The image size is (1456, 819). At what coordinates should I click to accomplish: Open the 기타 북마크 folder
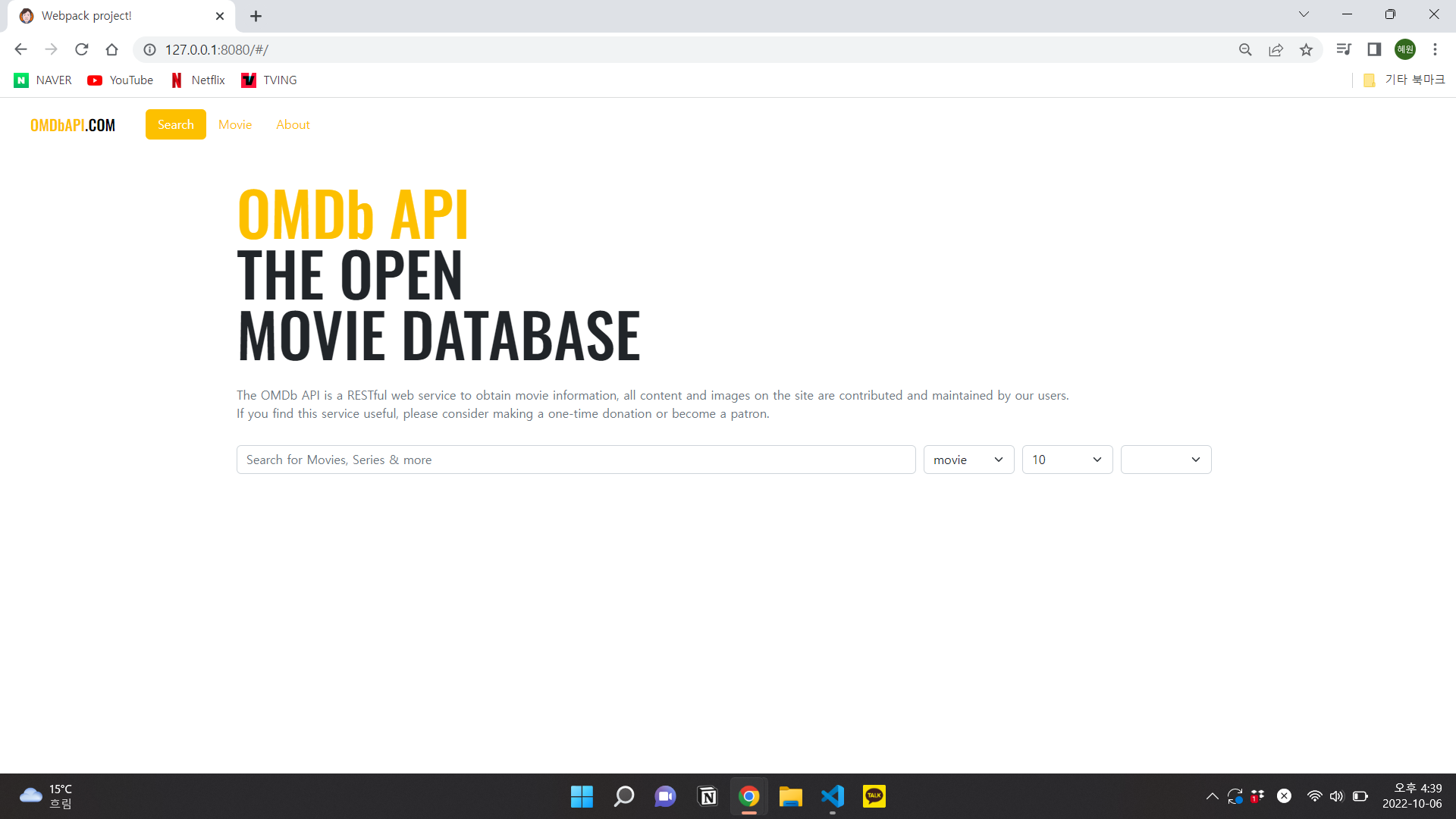point(1404,80)
